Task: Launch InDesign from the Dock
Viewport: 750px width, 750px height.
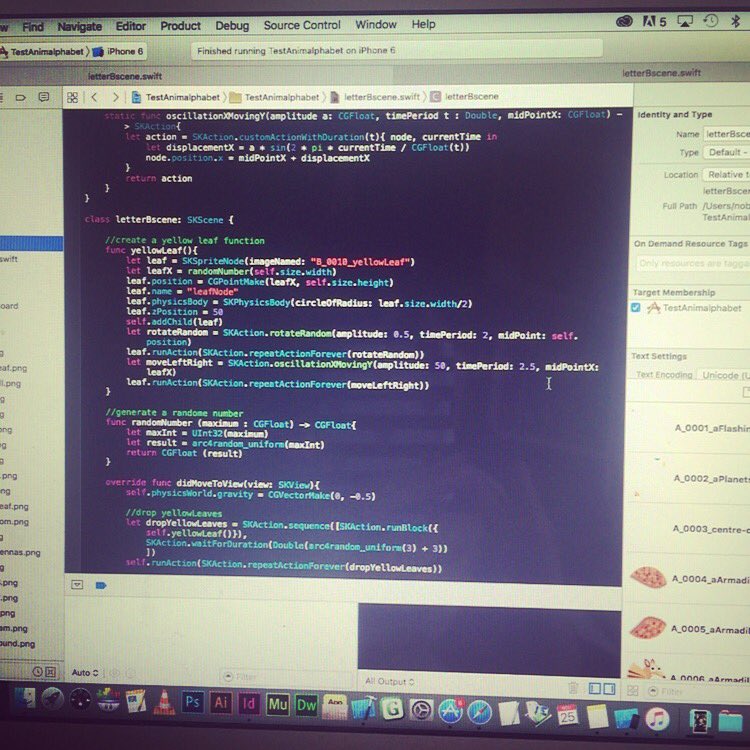Action: click(249, 704)
